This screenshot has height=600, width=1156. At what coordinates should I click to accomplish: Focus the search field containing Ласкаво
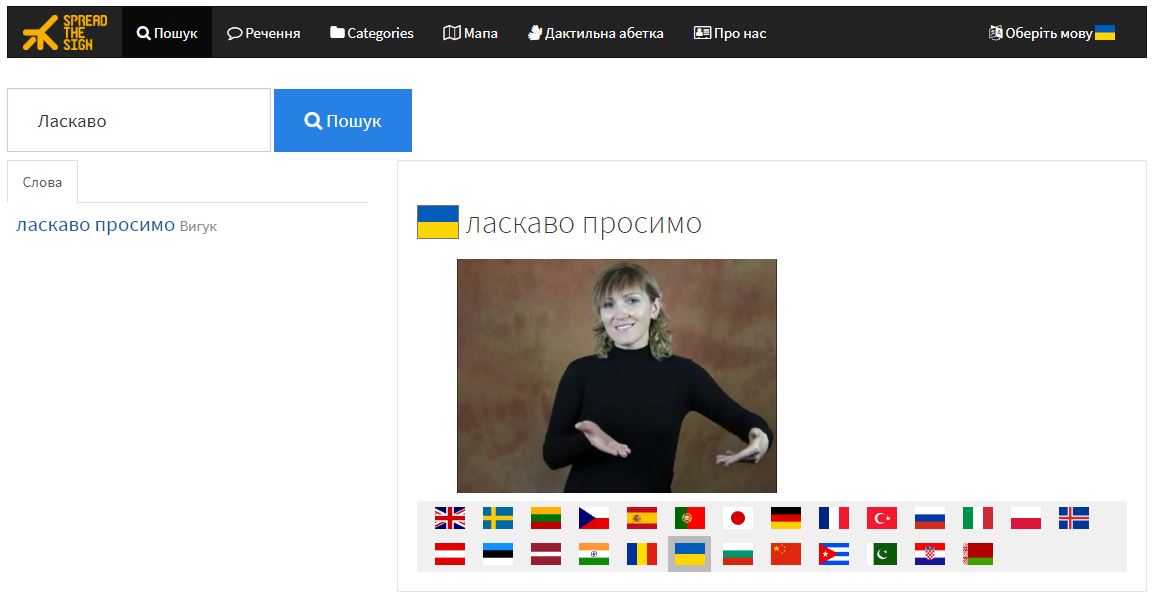pyautogui.click(x=139, y=121)
